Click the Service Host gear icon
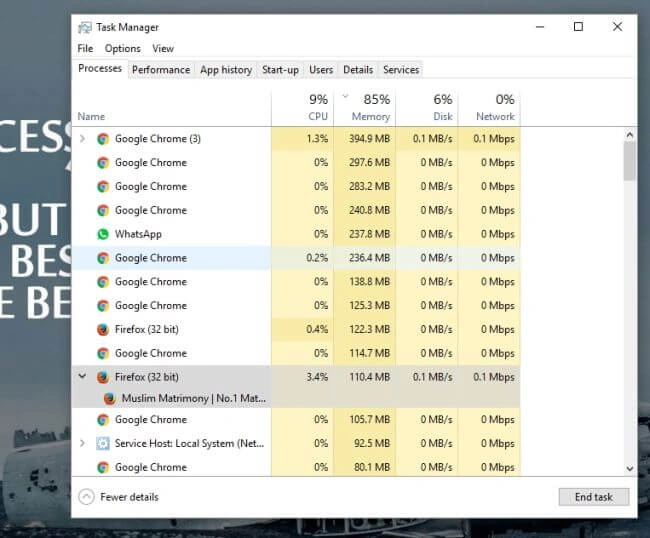 click(103, 443)
